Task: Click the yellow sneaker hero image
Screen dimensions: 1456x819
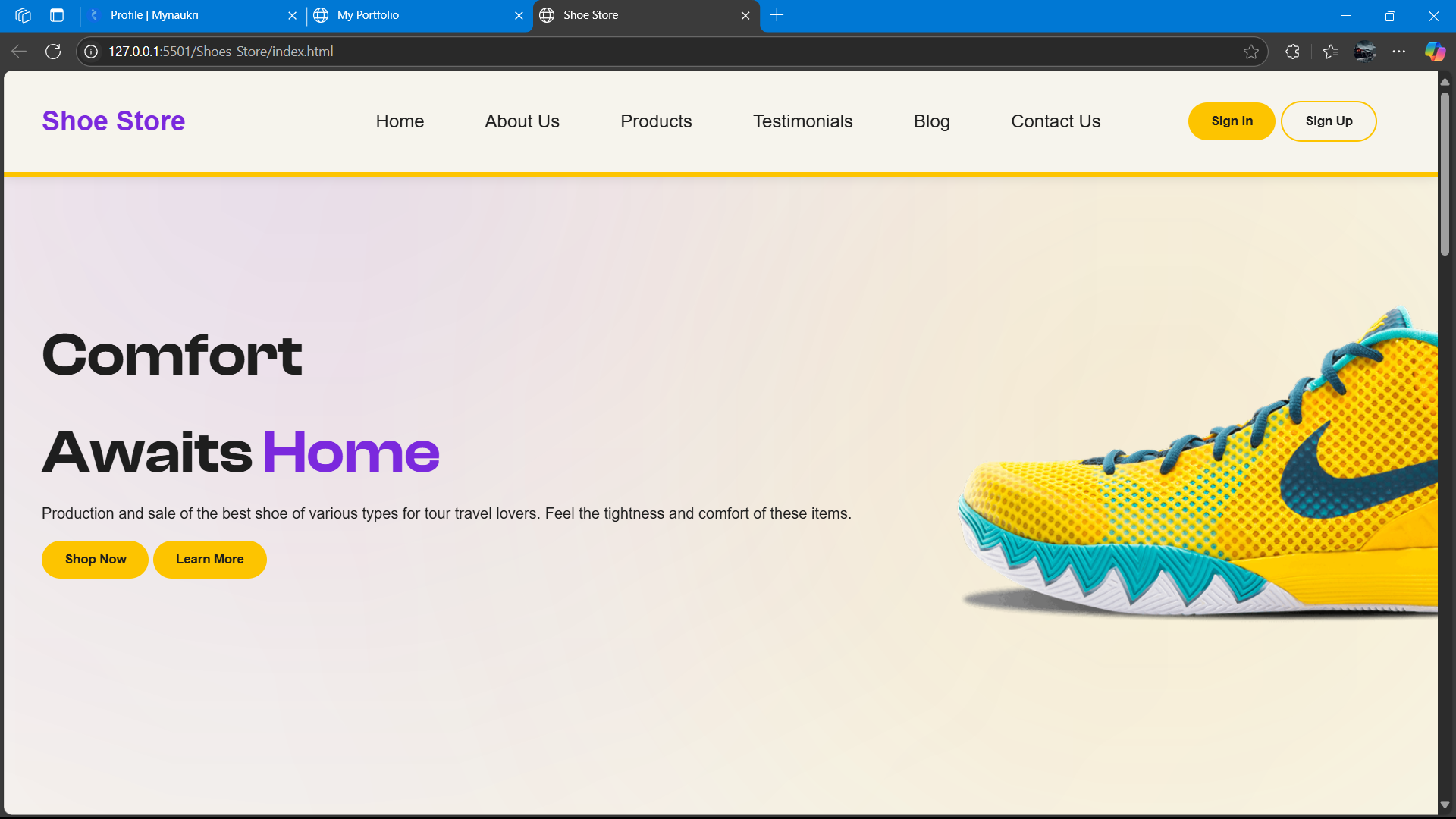Action: (x=1198, y=463)
